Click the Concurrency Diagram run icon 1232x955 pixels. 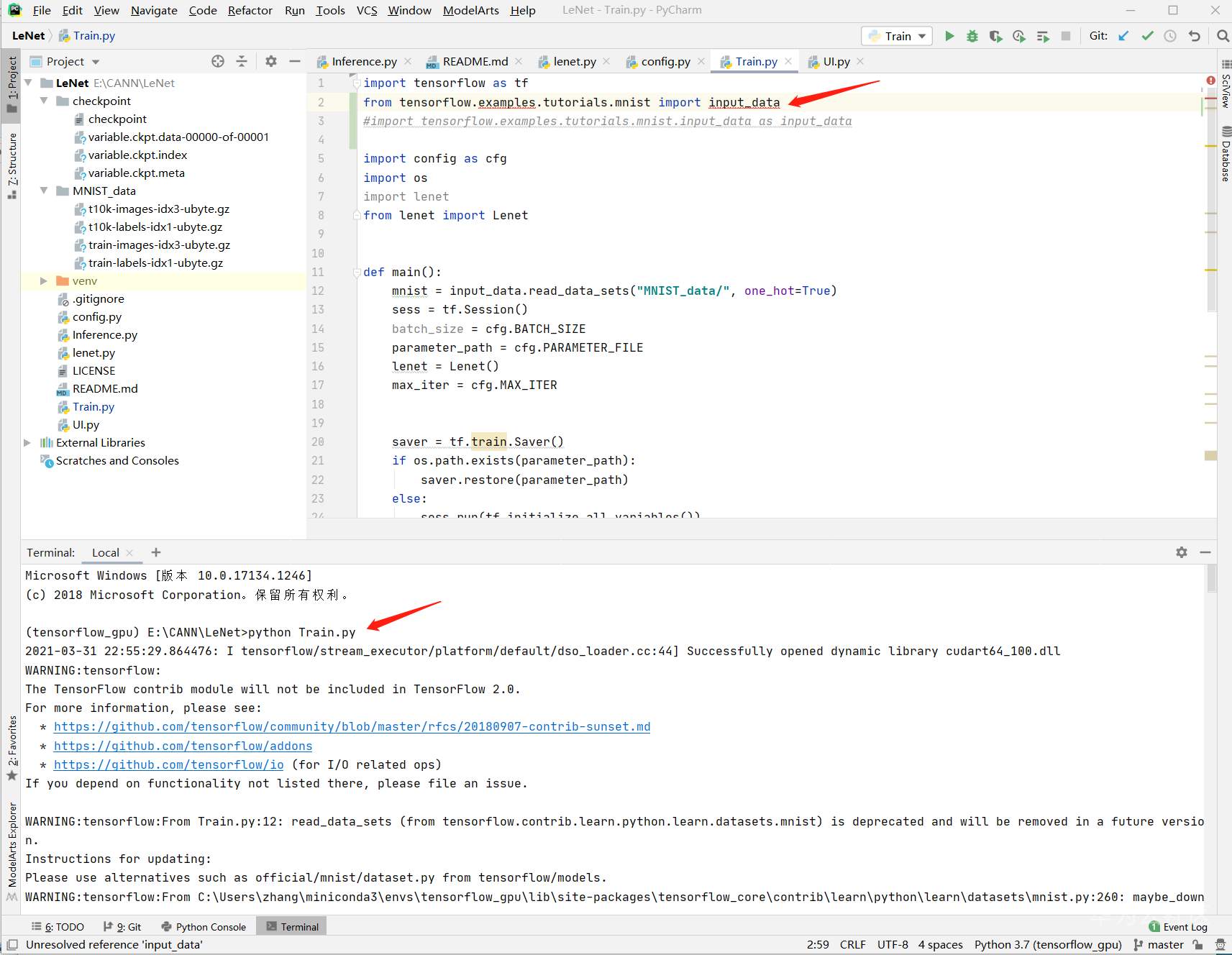click(x=1043, y=36)
